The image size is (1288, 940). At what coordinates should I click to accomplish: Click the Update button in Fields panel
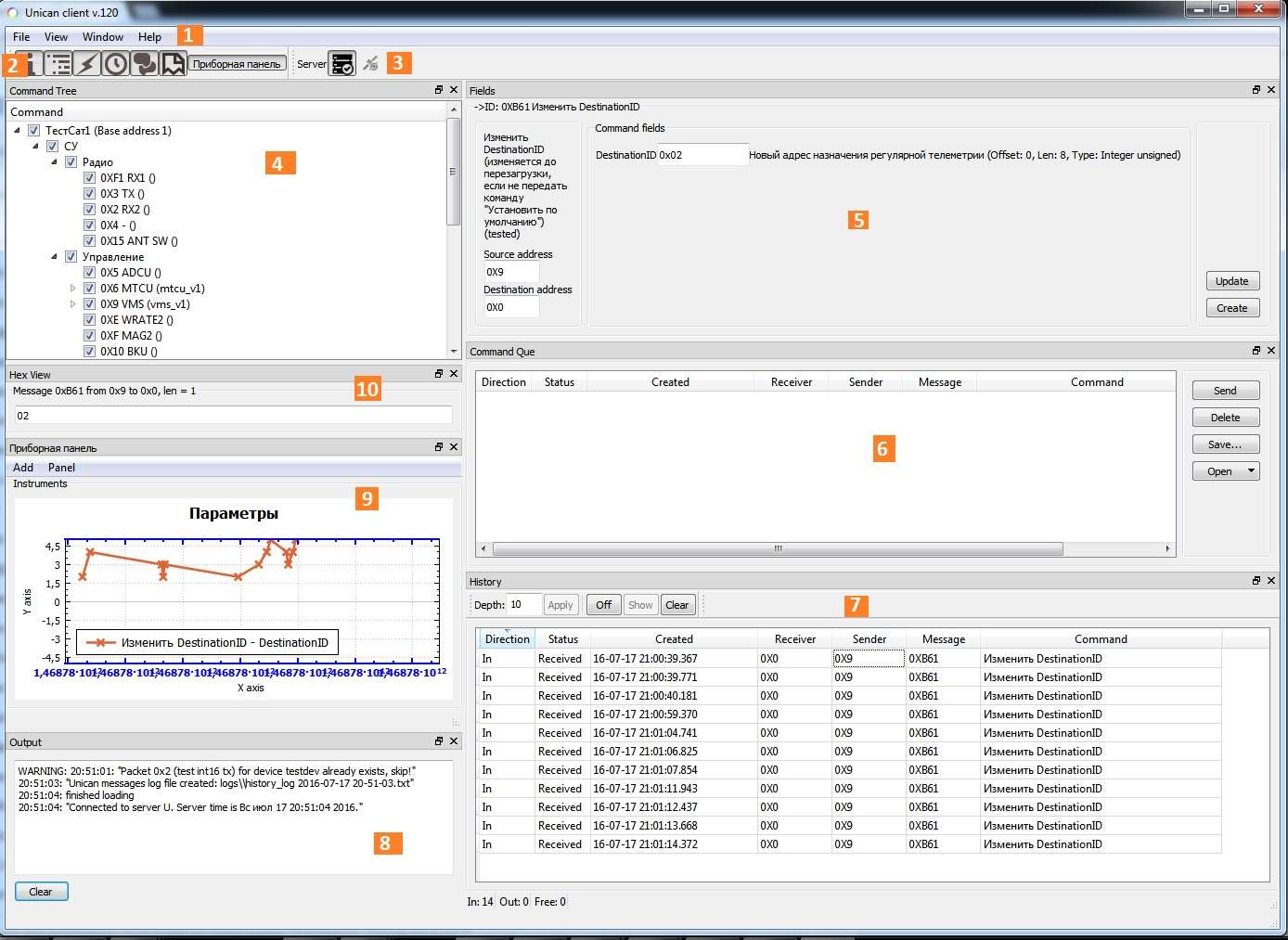pos(1232,280)
